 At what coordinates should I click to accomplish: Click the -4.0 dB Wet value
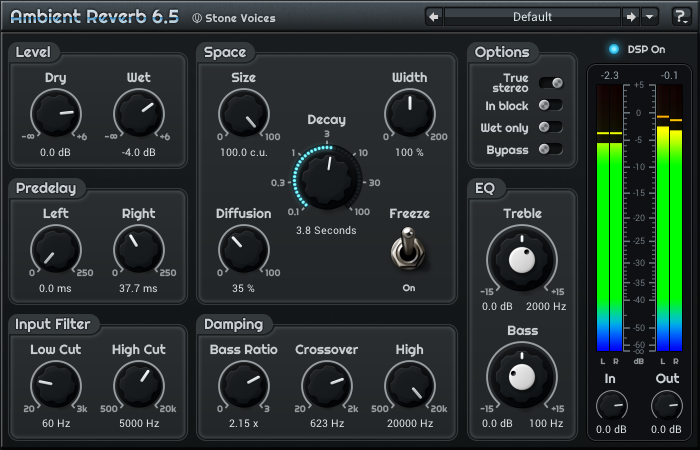click(x=138, y=153)
